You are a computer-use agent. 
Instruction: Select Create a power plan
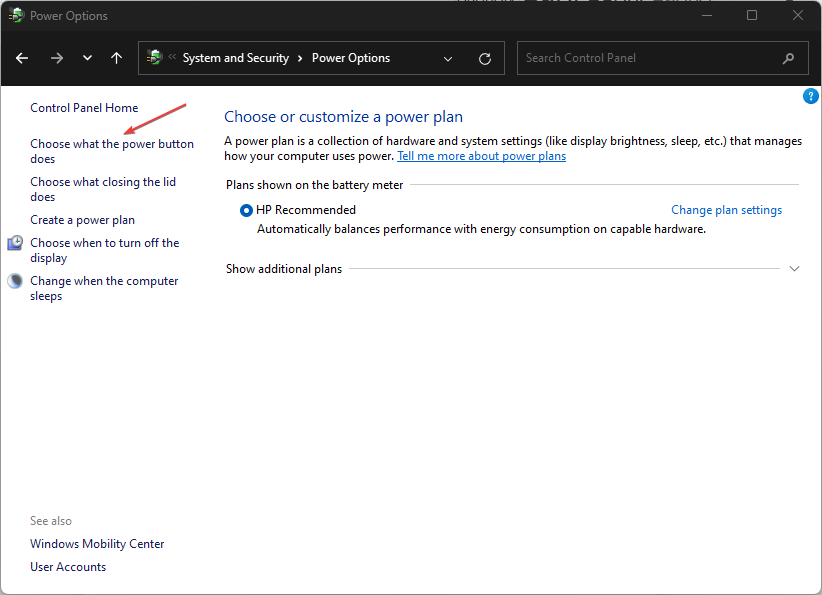pyautogui.click(x=82, y=219)
